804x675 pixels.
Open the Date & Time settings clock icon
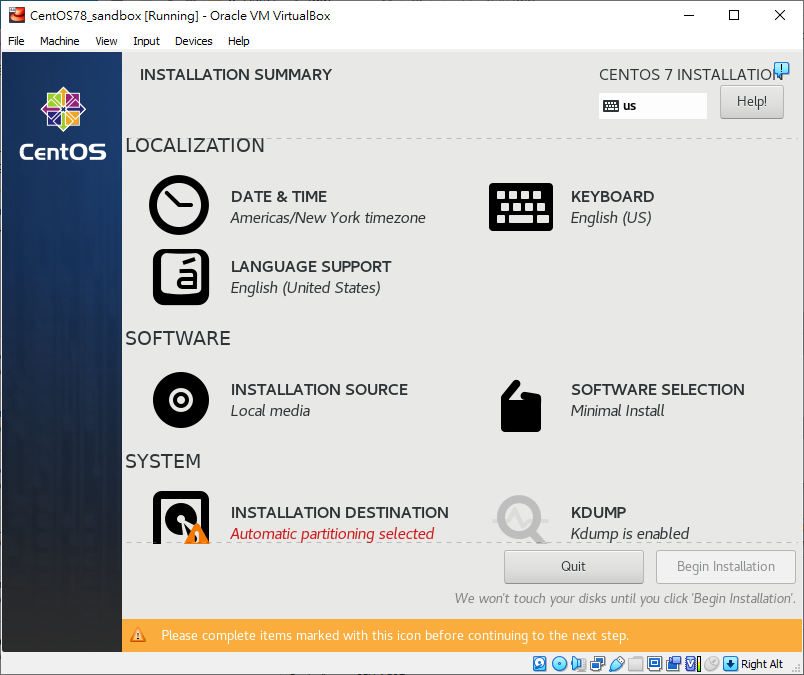tap(179, 204)
